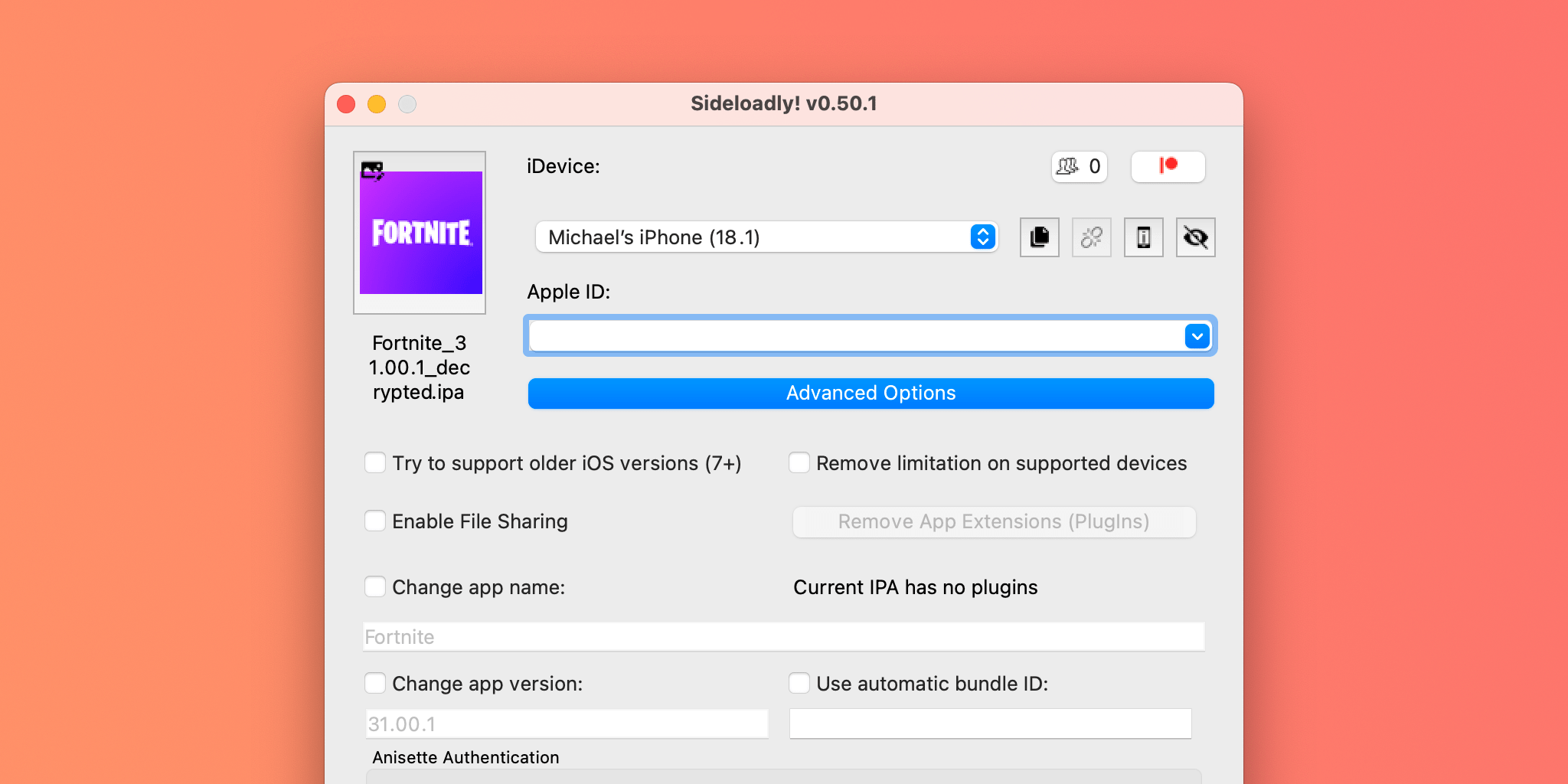
Task: Enable Change app name option
Action: [x=375, y=586]
